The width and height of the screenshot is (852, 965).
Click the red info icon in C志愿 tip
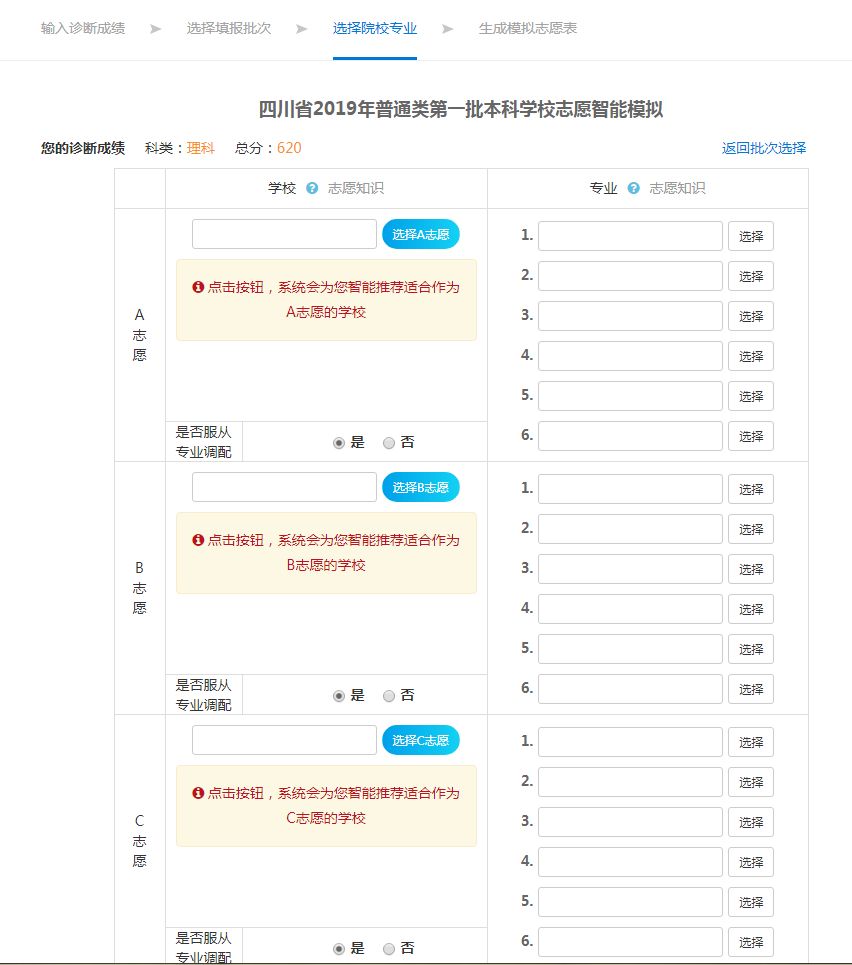(x=198, y=793)
